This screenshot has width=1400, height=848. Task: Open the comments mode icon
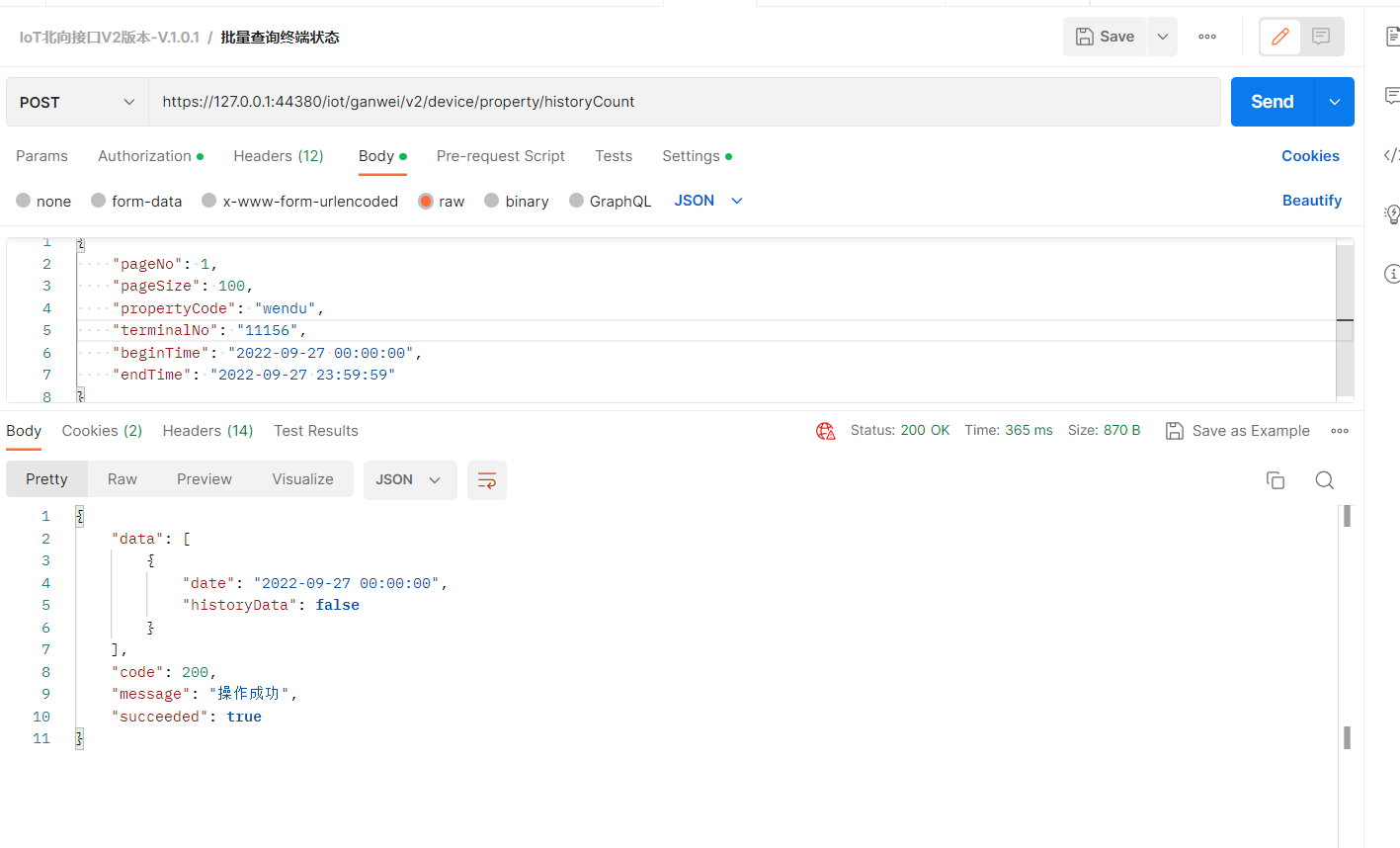1321,37
